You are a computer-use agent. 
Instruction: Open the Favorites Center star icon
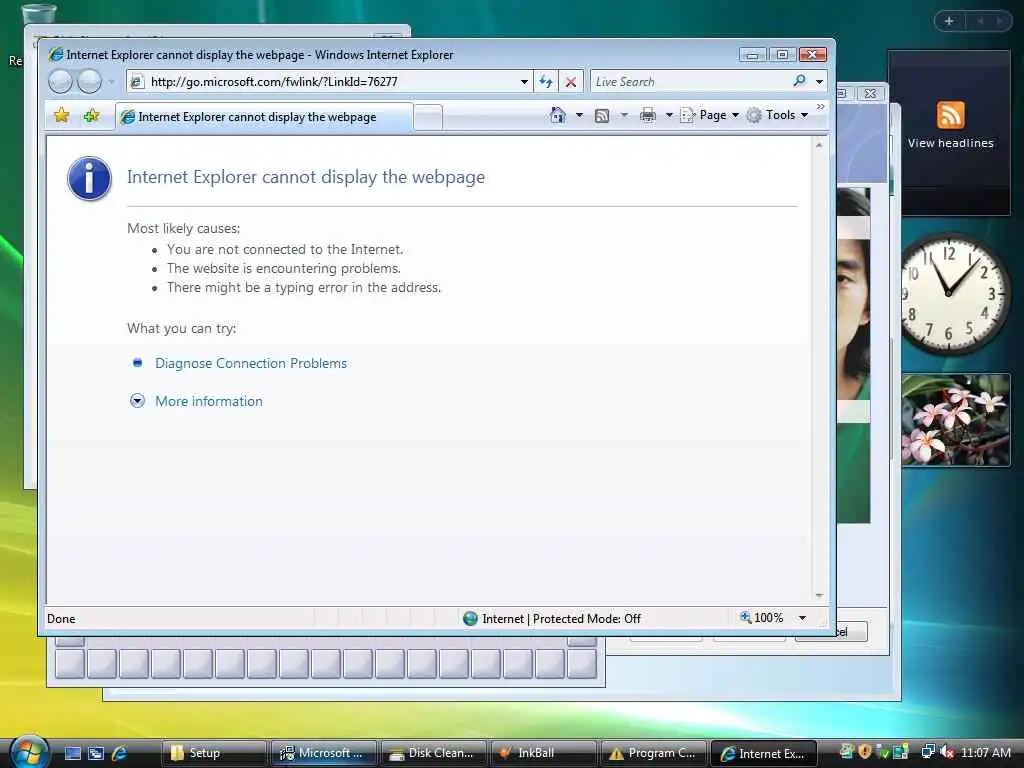(61, 116)
